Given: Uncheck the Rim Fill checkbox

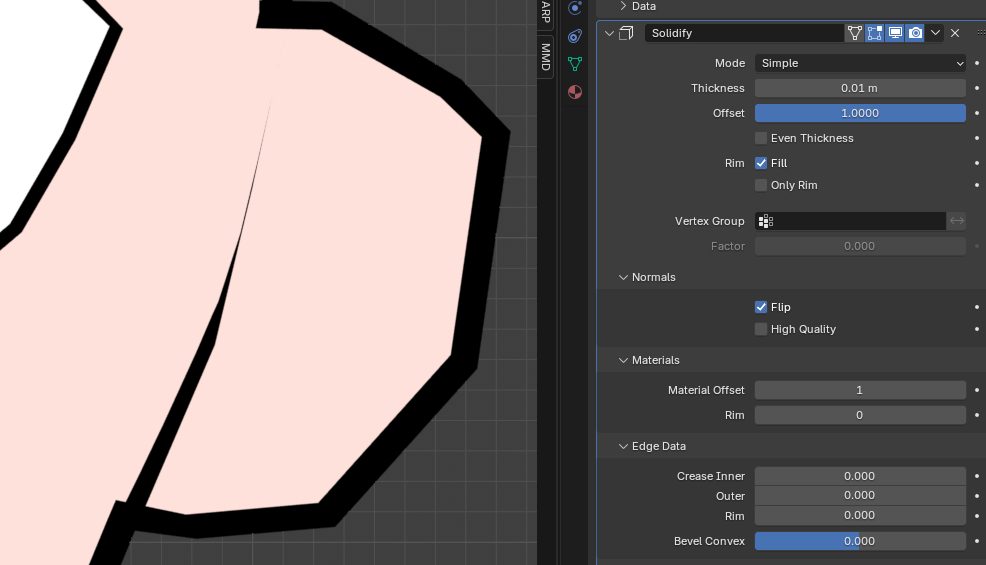Looking at the screenshot, I should coord(761,163).
